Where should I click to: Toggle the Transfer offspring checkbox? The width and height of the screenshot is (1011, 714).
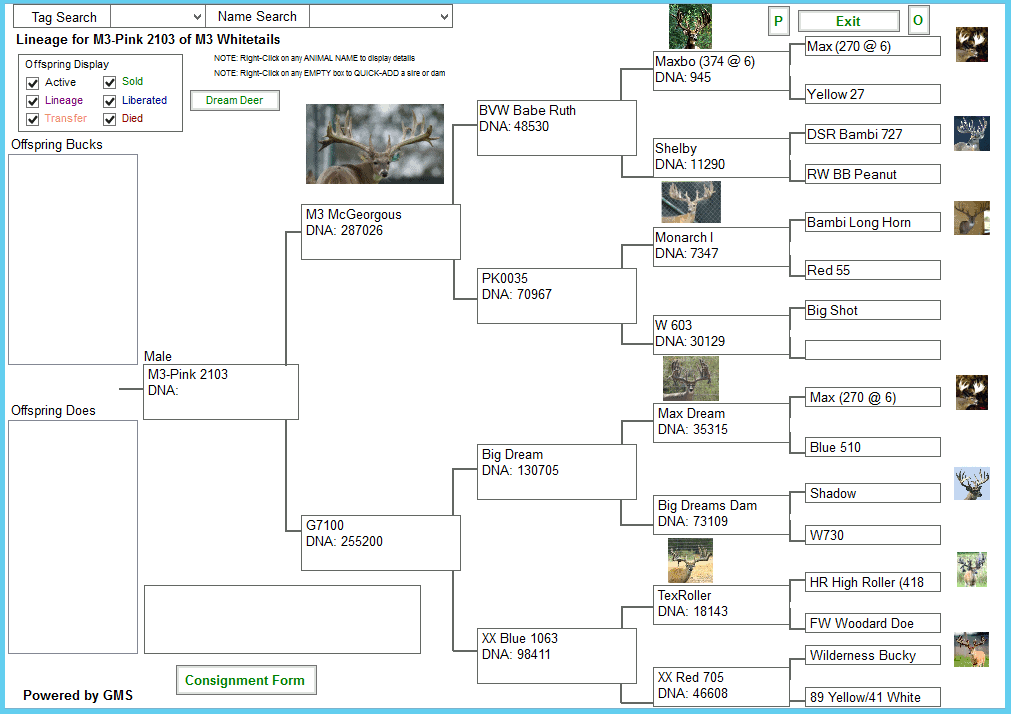(33, 119)
